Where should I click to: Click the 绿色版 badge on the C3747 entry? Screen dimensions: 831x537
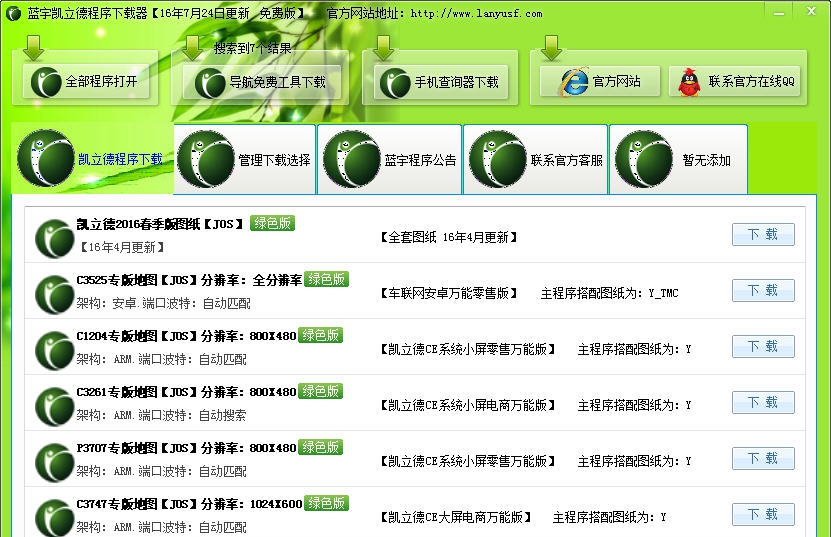click(x=326, y=503)
